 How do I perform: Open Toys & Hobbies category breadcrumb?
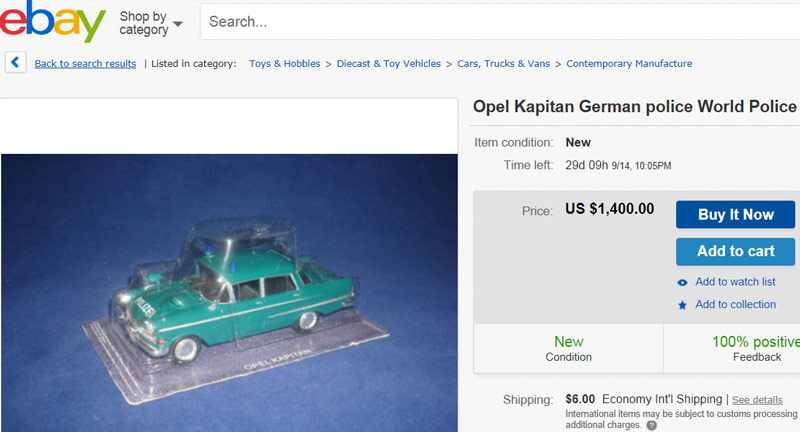(x=284, y=64)
